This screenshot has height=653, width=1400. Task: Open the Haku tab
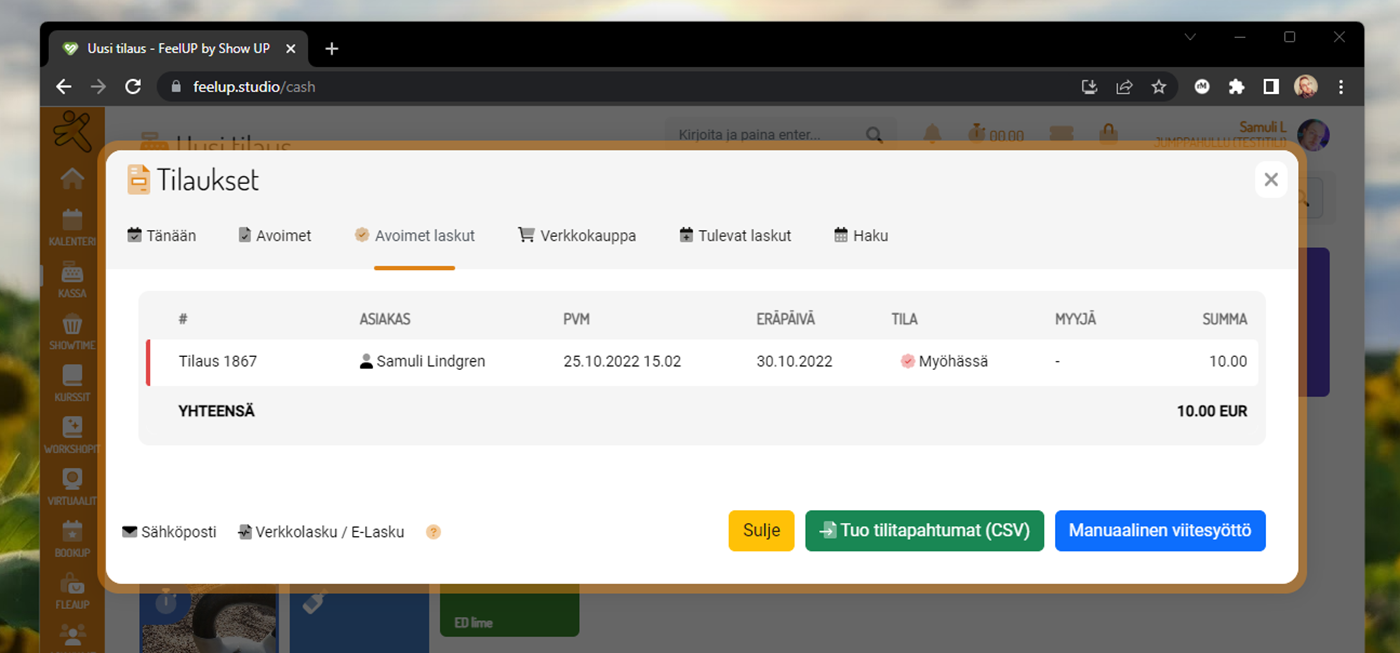(x=861, y=236)
